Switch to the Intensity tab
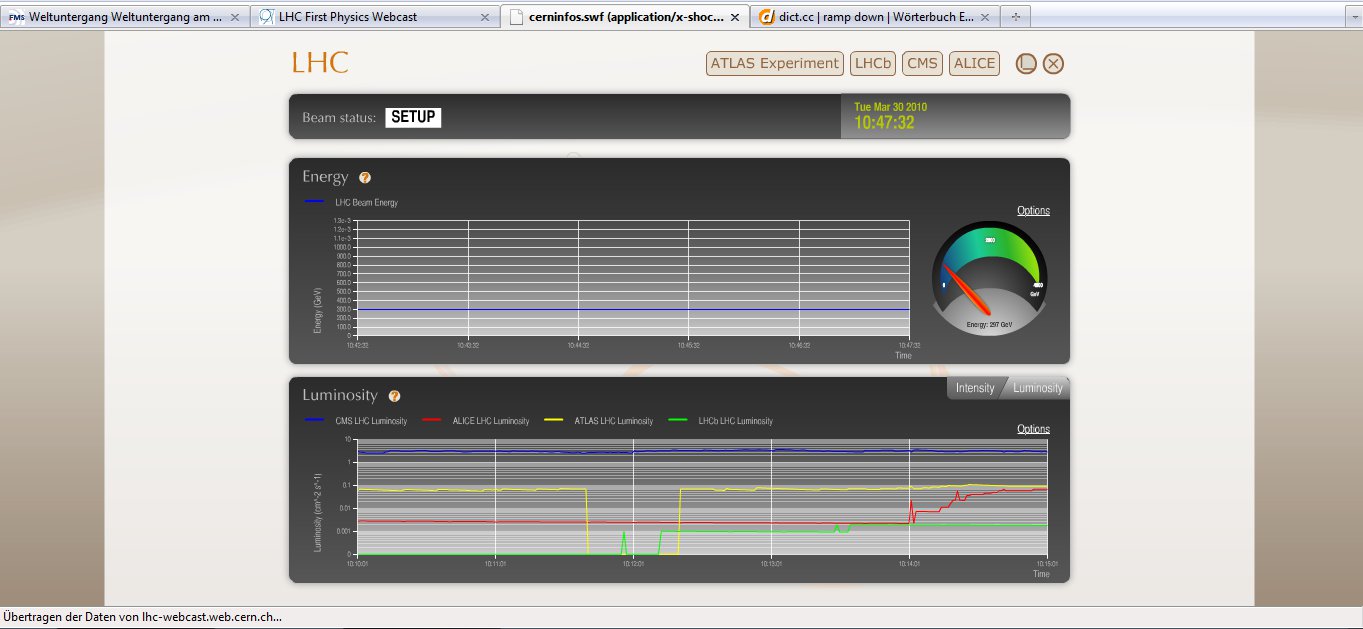The image size is (1363, 629). [974, 388]
